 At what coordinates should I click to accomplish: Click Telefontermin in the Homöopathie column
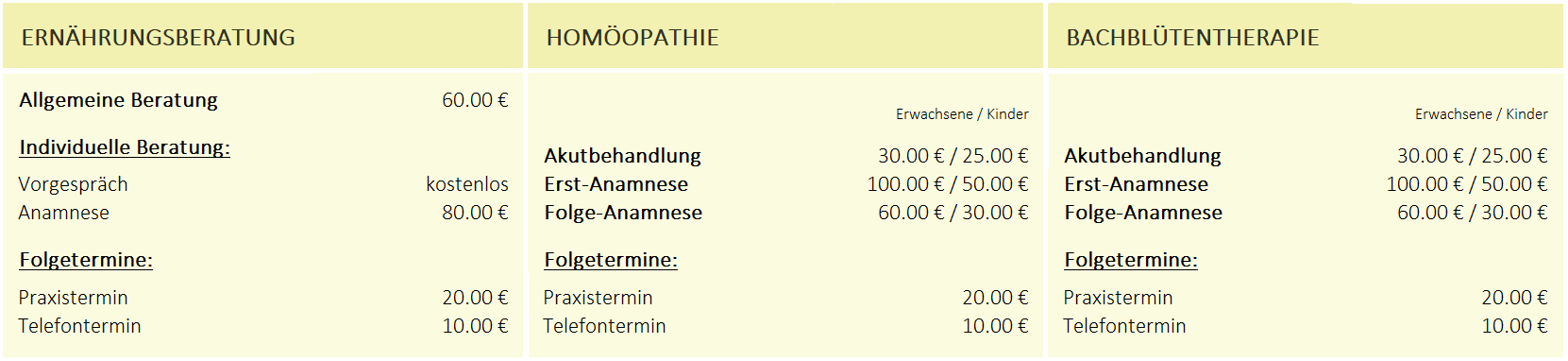pos(605,326)
